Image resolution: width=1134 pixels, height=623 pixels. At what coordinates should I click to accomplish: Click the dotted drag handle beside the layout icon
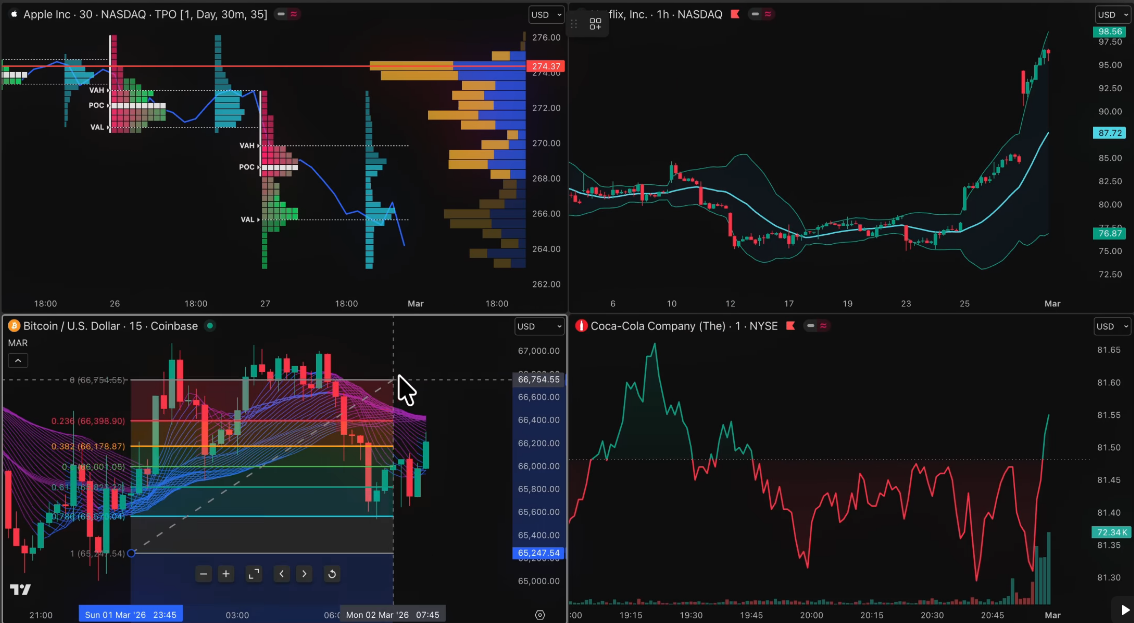pyautogui.click(x=574, y=25)
